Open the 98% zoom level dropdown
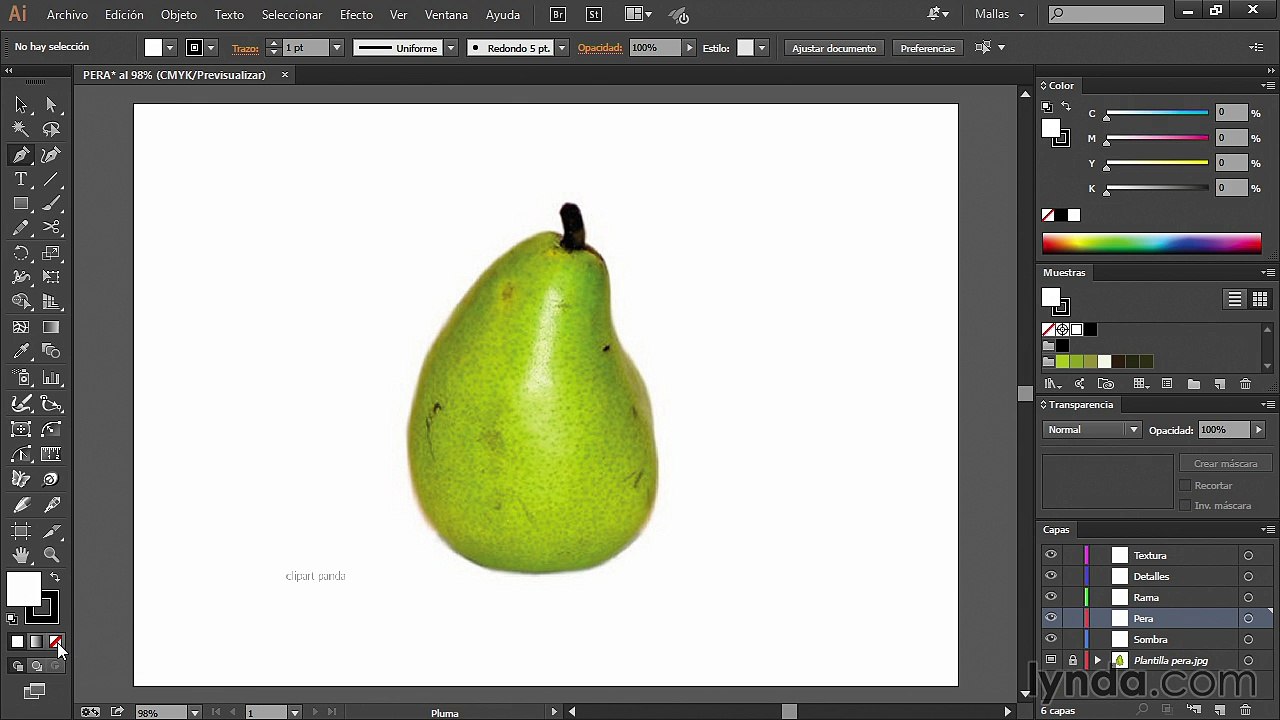Image resolution: width=1280 pixels, height=720 pixels. [x=194, y=712]
